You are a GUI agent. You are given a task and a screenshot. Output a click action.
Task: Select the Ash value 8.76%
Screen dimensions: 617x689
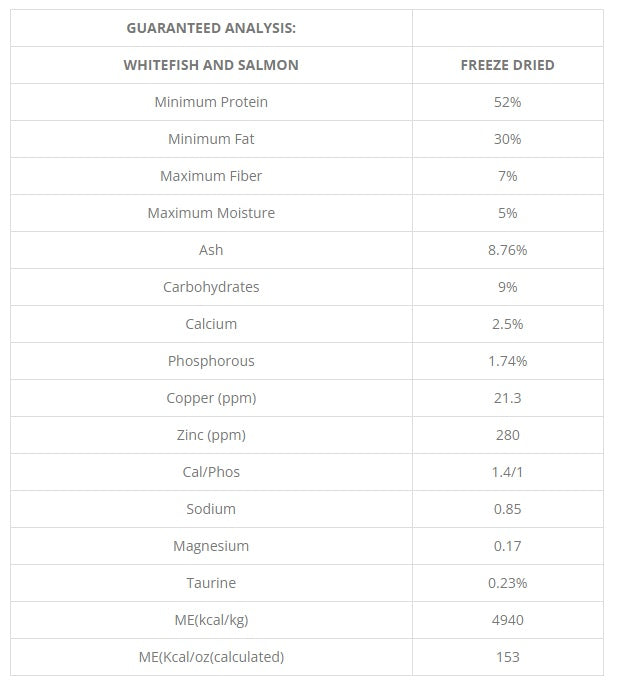point(508,250)
